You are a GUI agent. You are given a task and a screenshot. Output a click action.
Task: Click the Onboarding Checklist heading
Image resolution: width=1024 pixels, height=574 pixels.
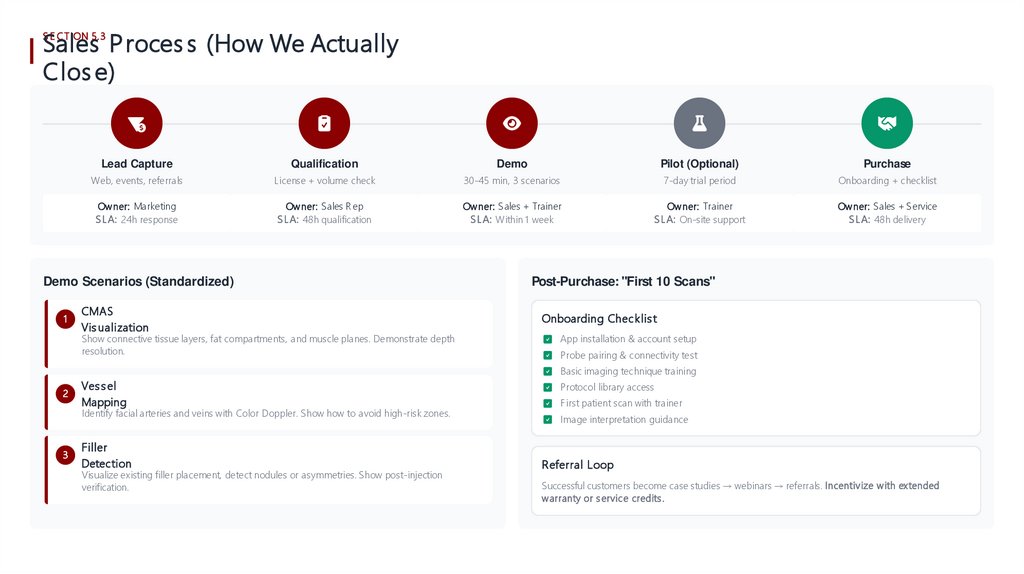click(x=599, y=319)
